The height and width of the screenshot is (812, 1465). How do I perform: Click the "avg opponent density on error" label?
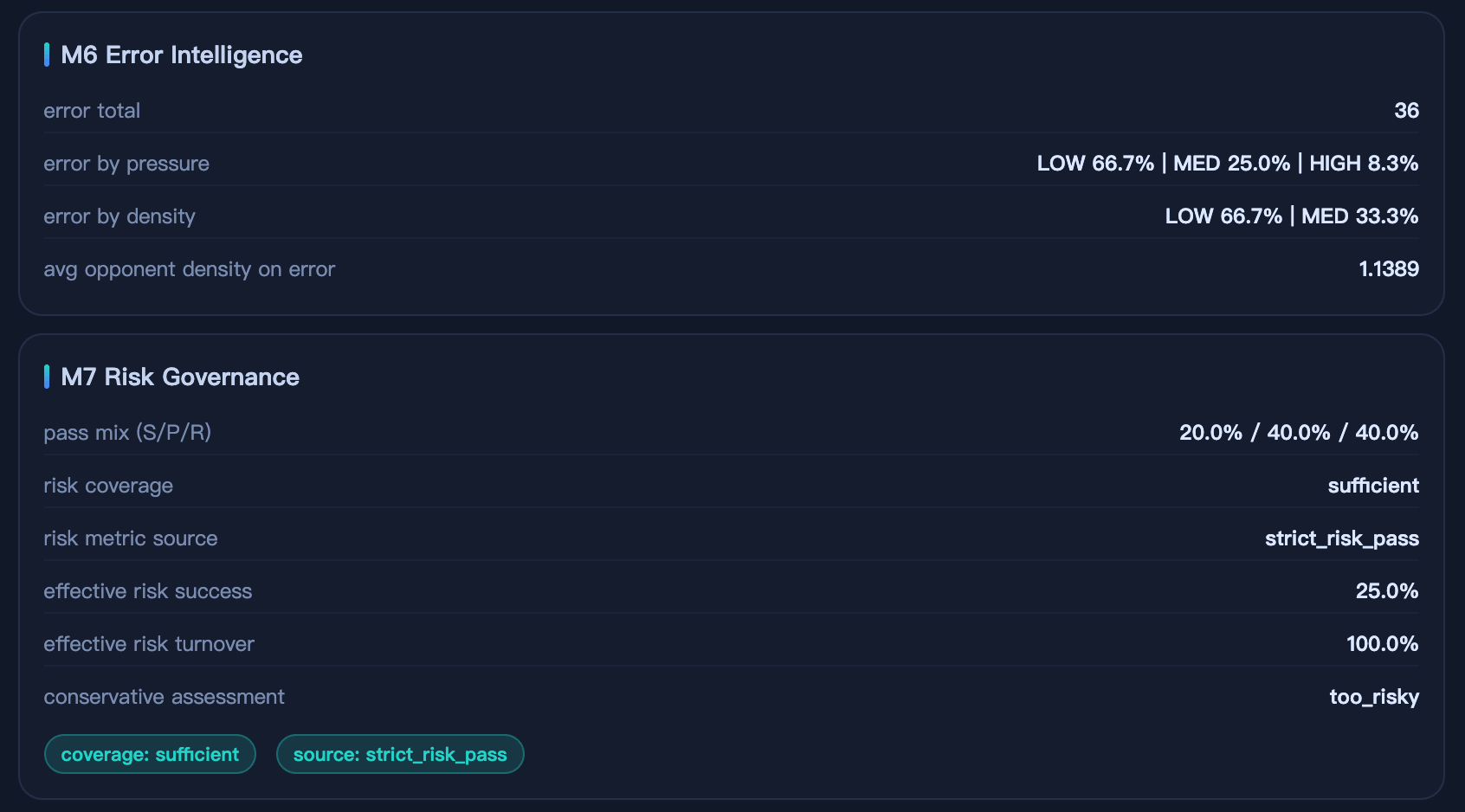pyautogui.click(x=189, y=269)
